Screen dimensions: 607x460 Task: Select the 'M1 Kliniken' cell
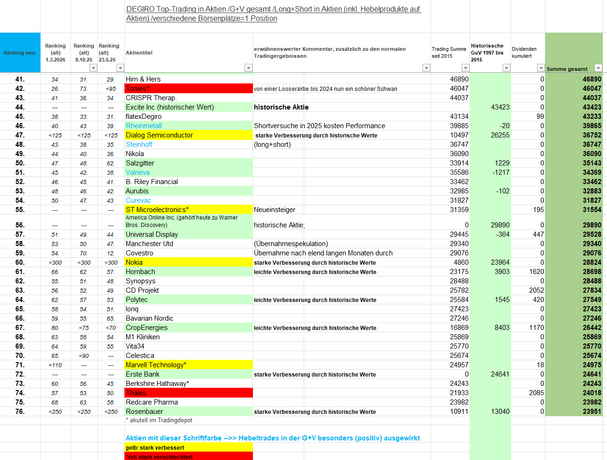pyautogui.click(x=189, y=336)
